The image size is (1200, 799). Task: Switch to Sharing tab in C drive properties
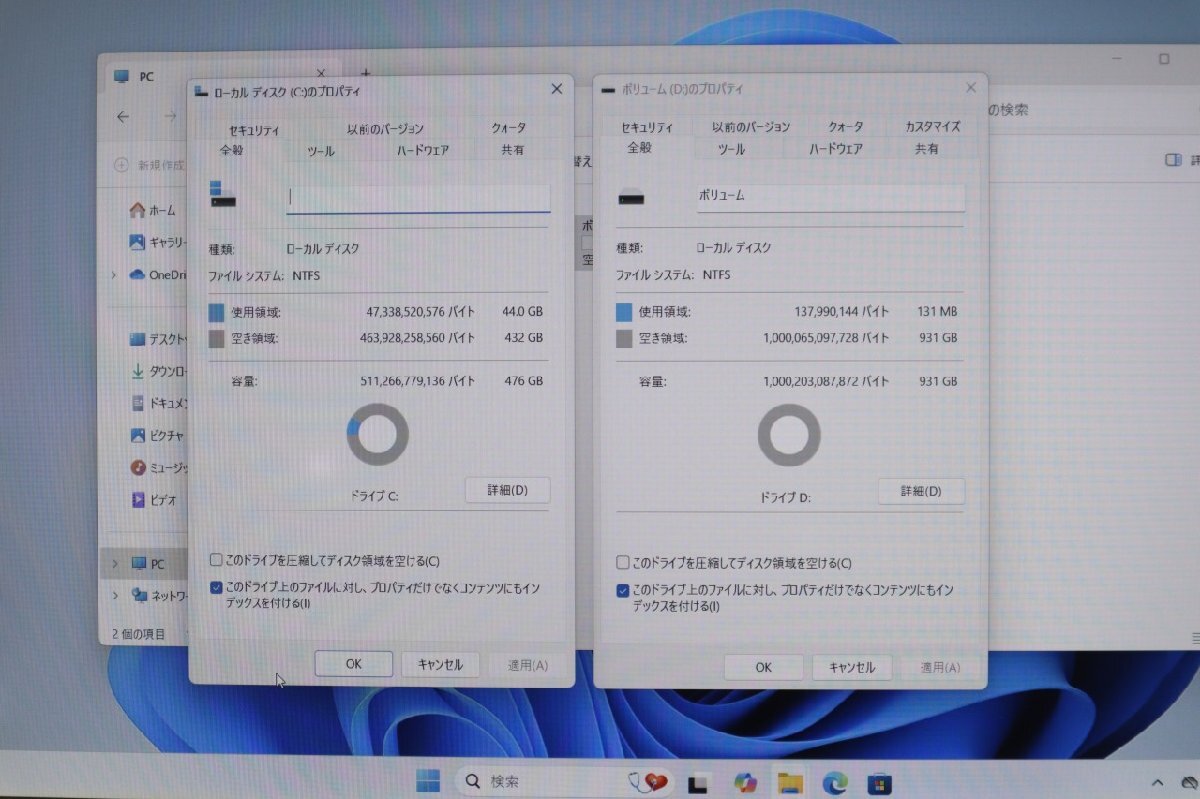point(512,150)
